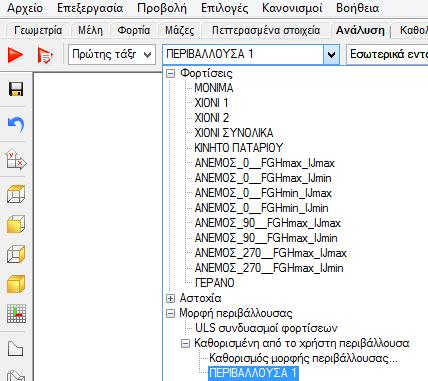The image size is (428, 381).
Task: Save the model with the floppy disk icon
Action: click(x=16, y=89)
